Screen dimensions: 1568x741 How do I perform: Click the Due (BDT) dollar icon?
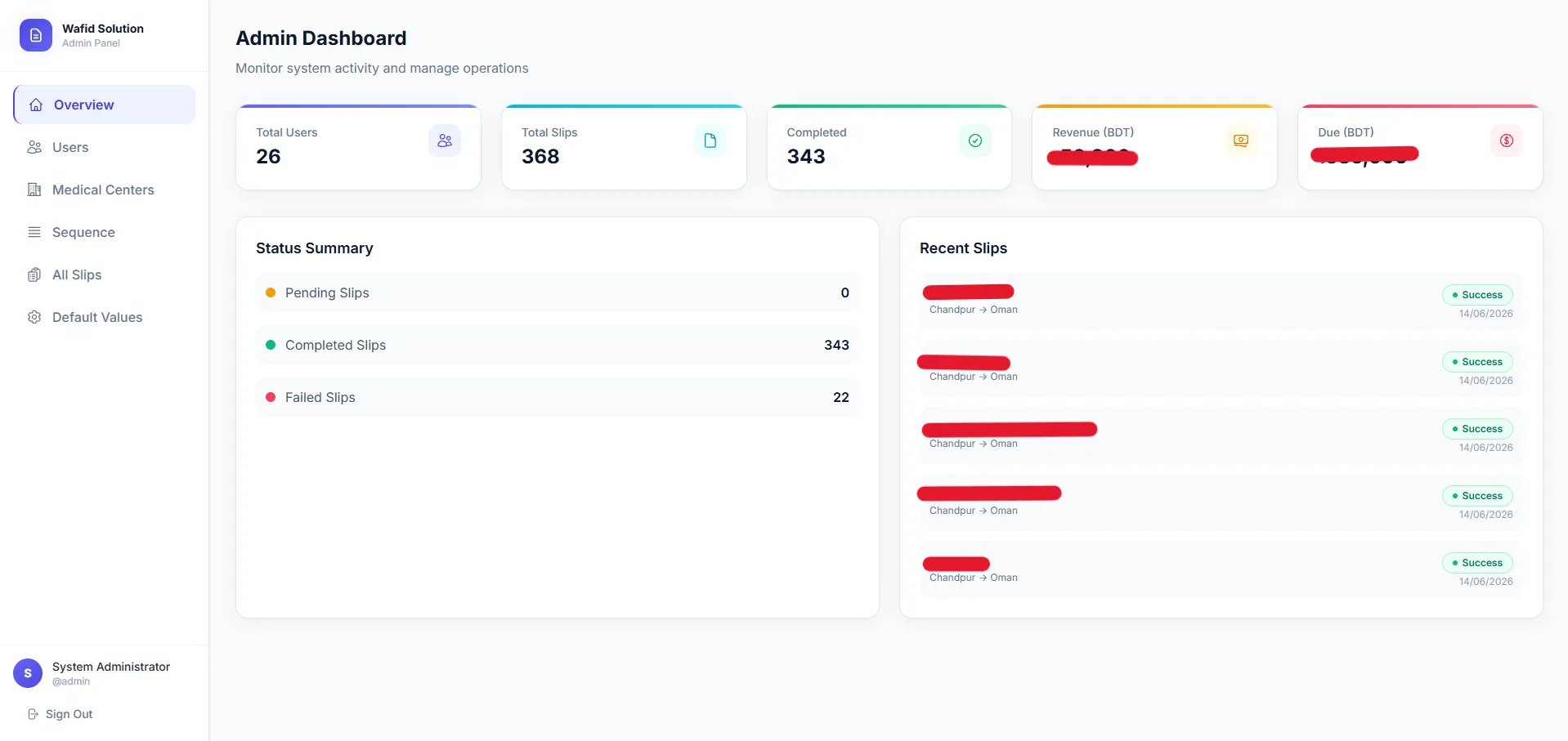[1507, 141]
